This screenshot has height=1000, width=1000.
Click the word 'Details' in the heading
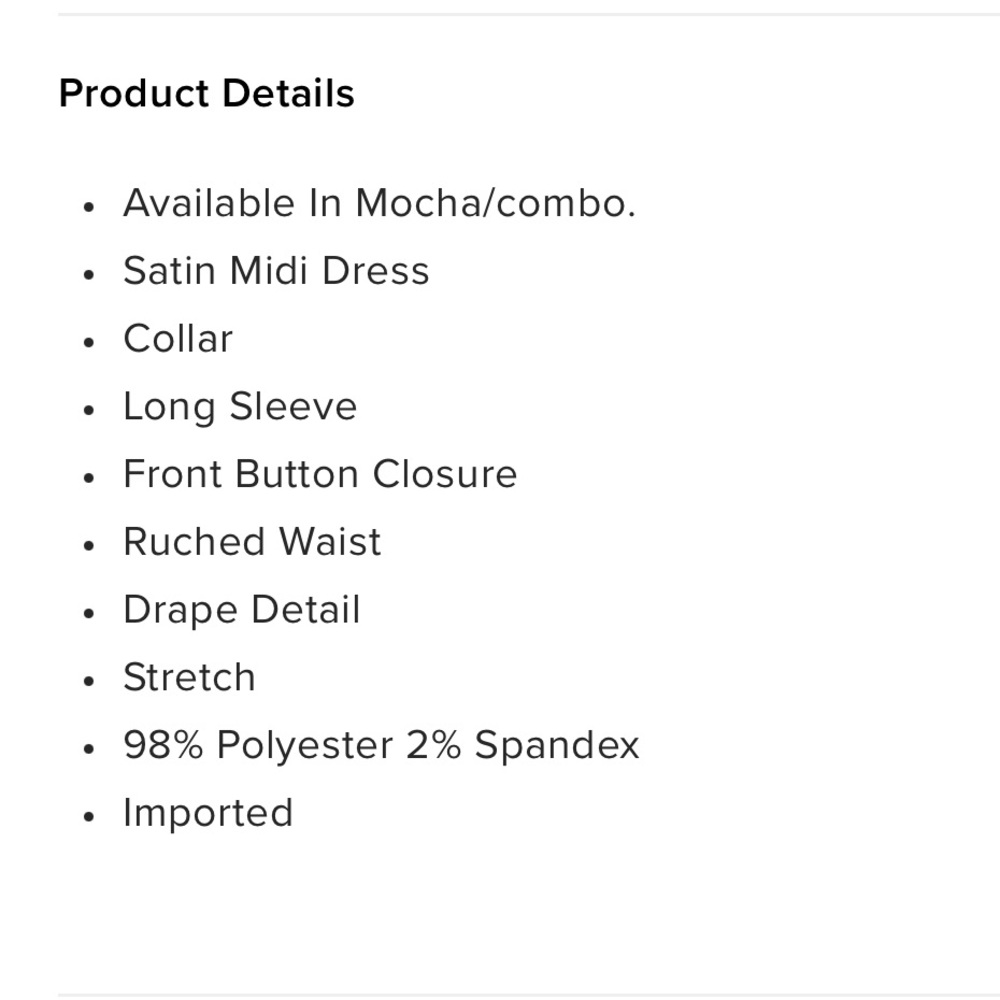(x=288, y=93)
